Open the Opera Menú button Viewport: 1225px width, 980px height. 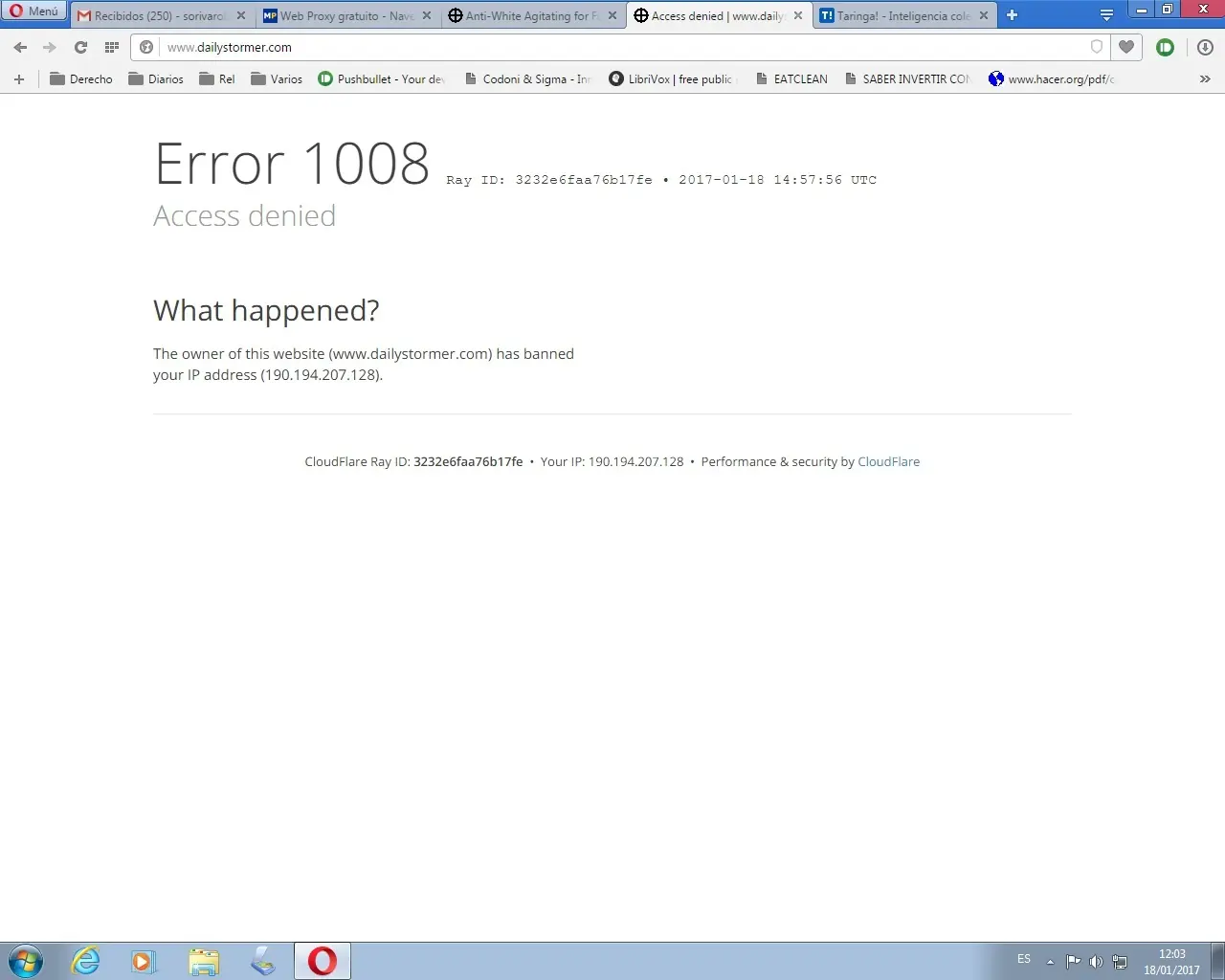(x=33, y=11)
